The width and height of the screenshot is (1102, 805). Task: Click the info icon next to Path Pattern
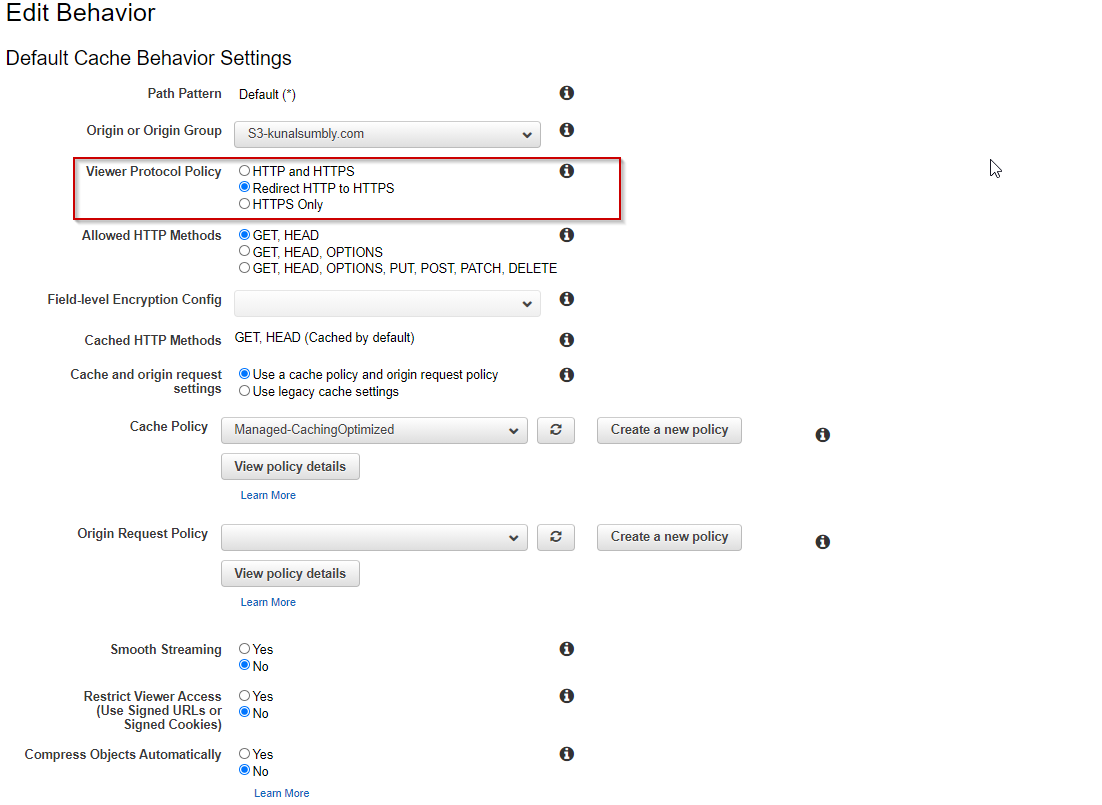566,92
